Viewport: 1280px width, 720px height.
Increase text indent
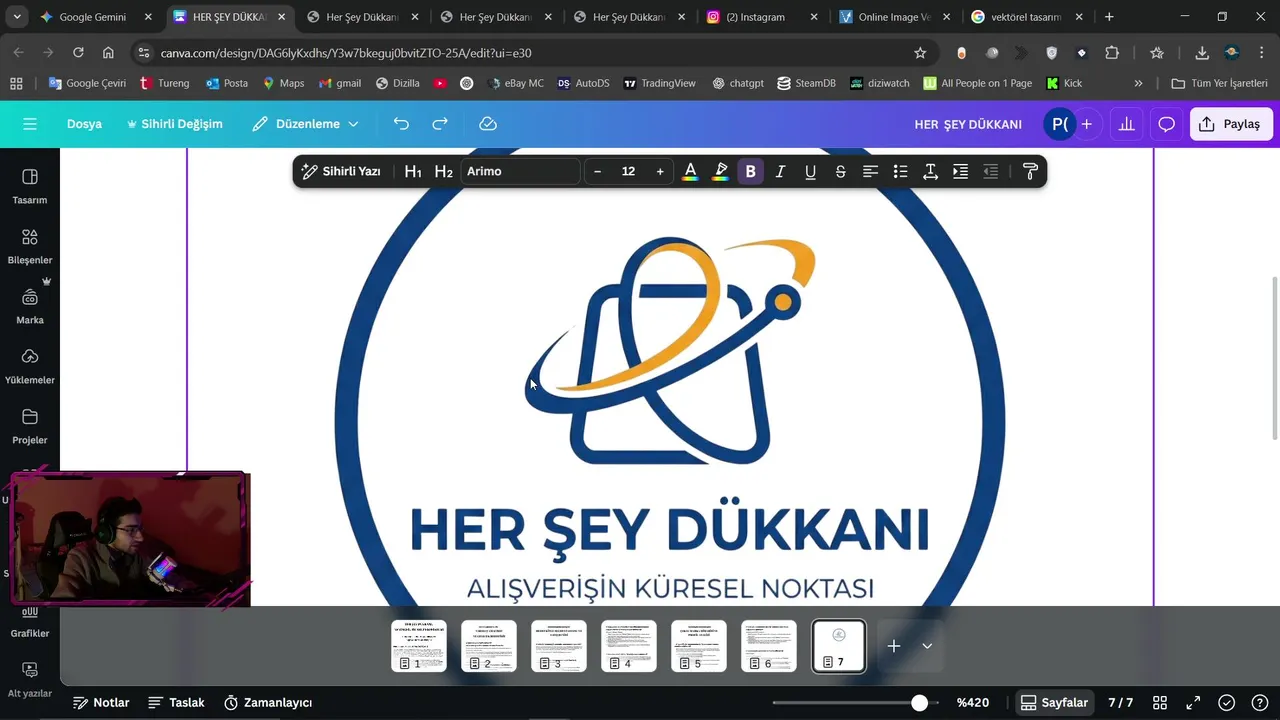click(960, 171)
